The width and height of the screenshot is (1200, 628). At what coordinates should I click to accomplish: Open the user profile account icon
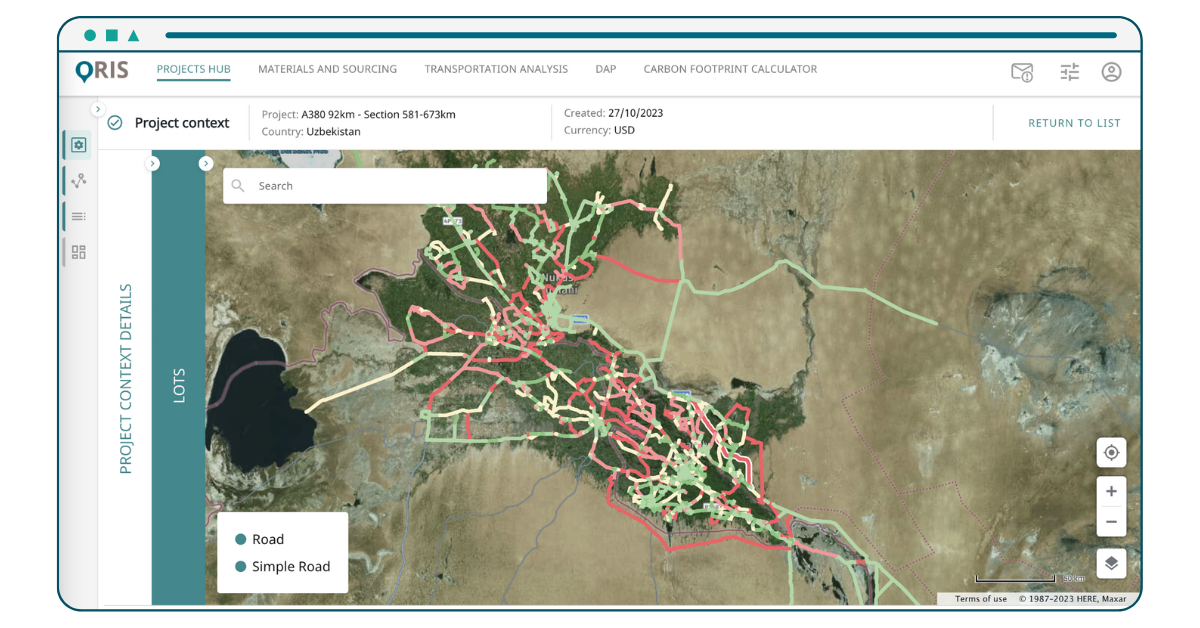click(1111, 72)
